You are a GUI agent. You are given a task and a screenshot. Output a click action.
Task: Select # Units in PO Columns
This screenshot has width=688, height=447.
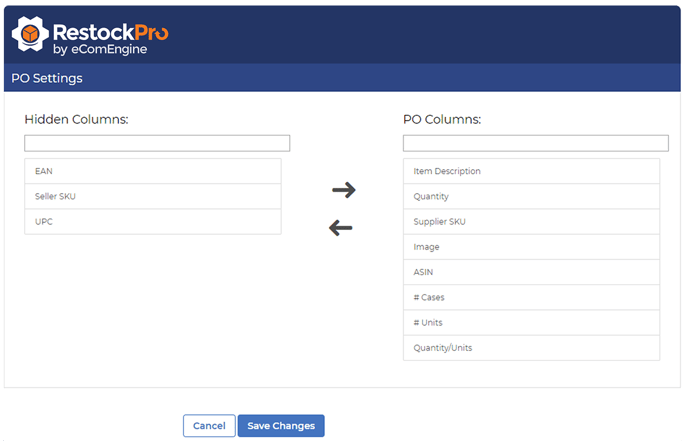pos(531,322)
